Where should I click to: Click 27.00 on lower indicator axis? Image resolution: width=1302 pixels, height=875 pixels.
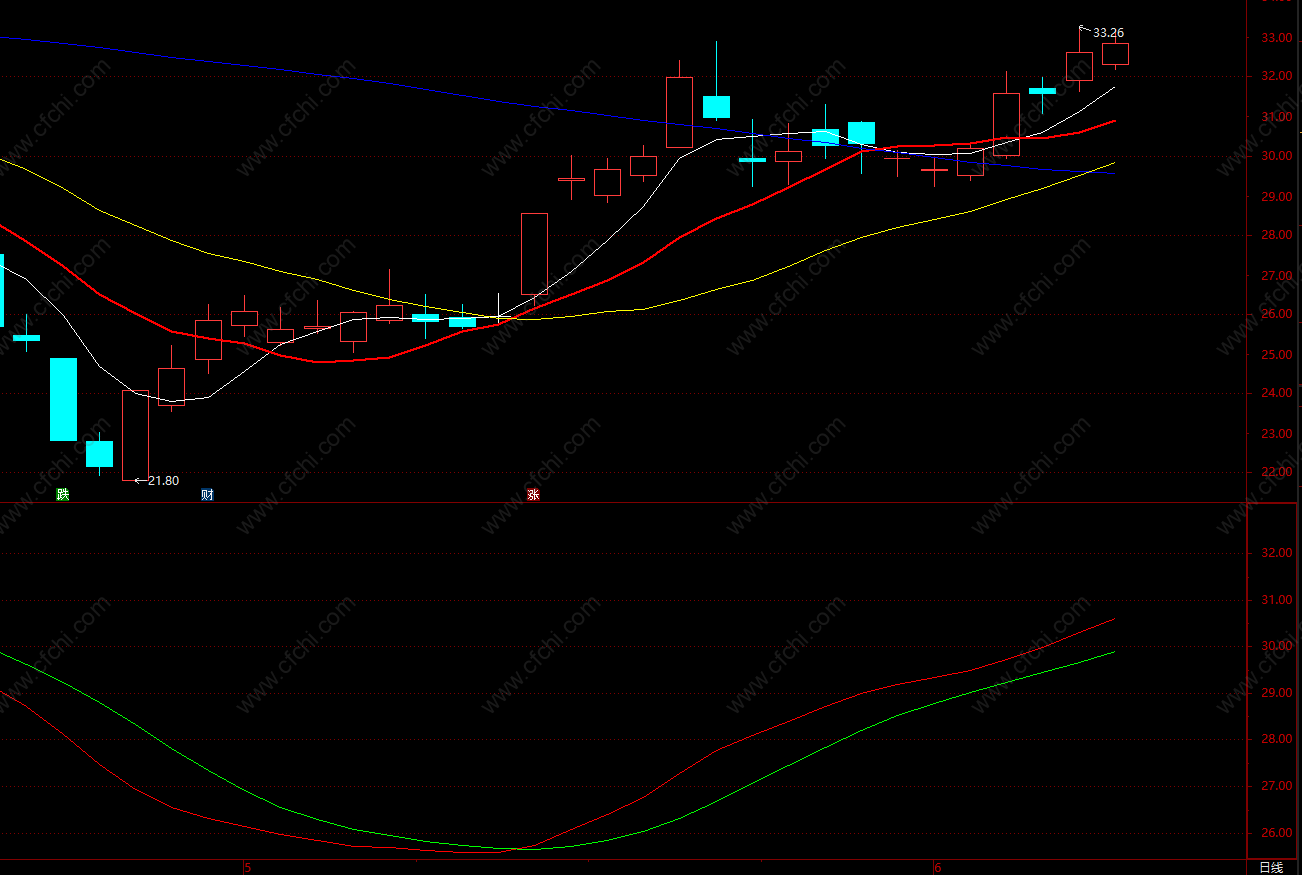click(1275, 786)
